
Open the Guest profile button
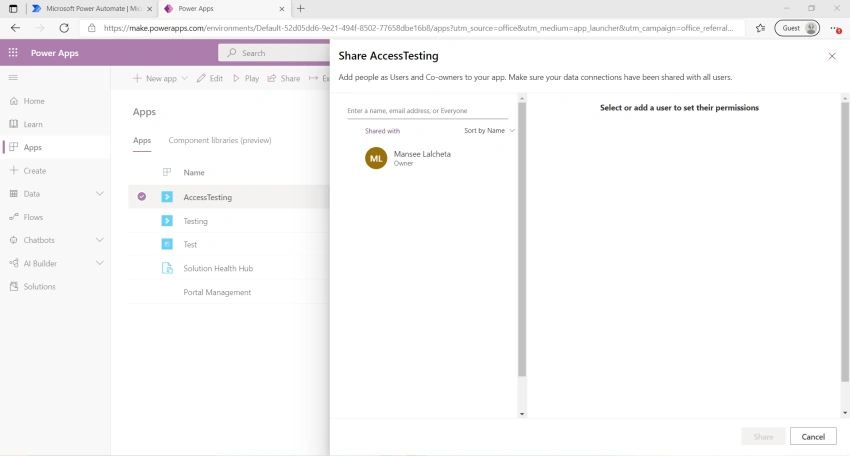(x=797, y=28)
